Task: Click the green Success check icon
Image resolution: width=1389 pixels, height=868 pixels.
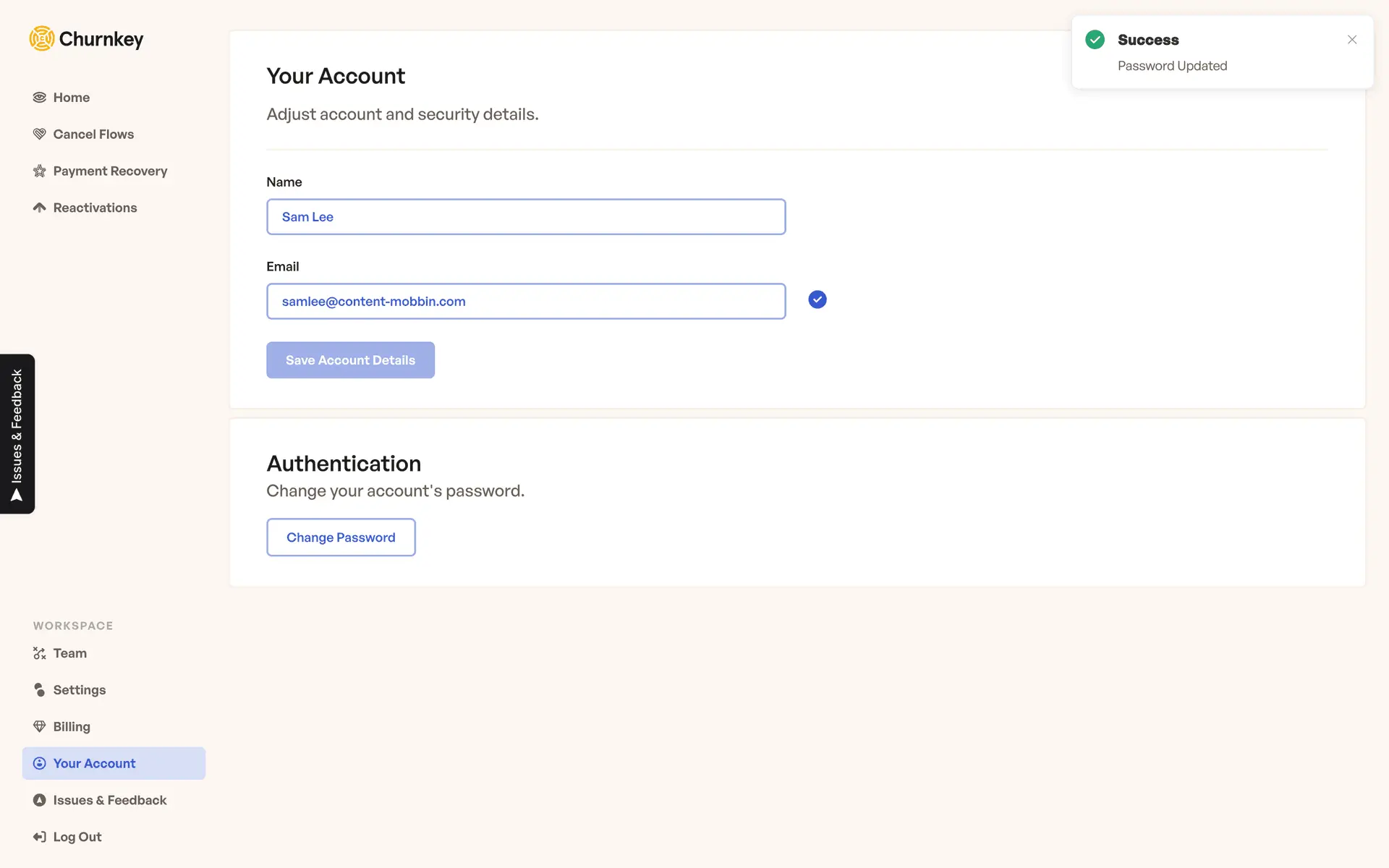Action: 1095,40
